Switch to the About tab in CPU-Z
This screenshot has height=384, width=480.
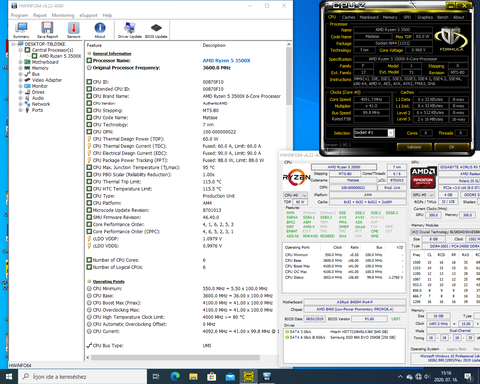coord(458,17)
